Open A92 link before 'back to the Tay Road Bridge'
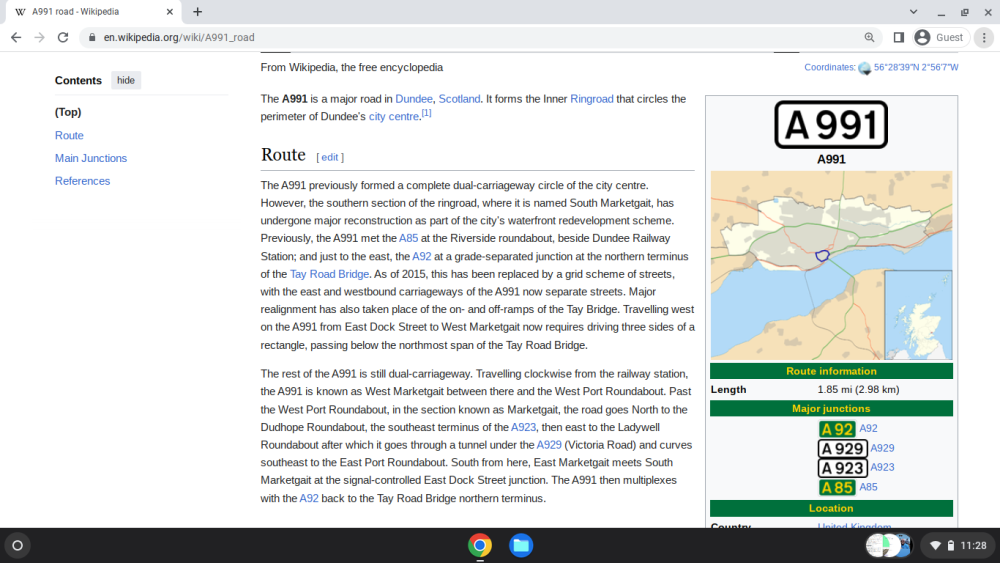Image resolution: width=1000 pixels, height=563 pixels. (309, 499)
